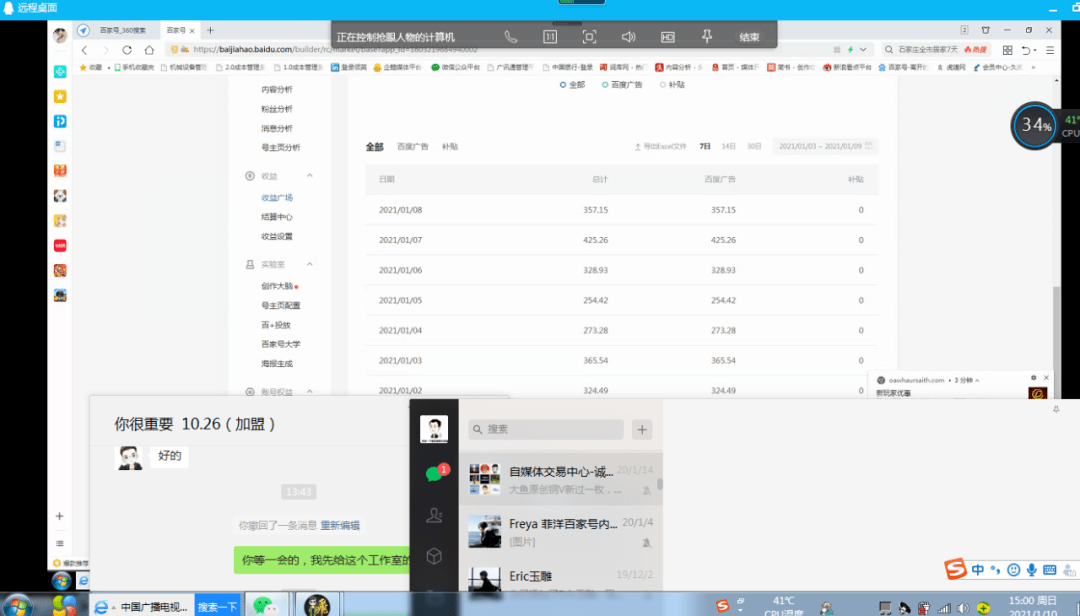The image size is (1080, 616).
Task: Select the 全部 radio button
Action: (570, 85)
